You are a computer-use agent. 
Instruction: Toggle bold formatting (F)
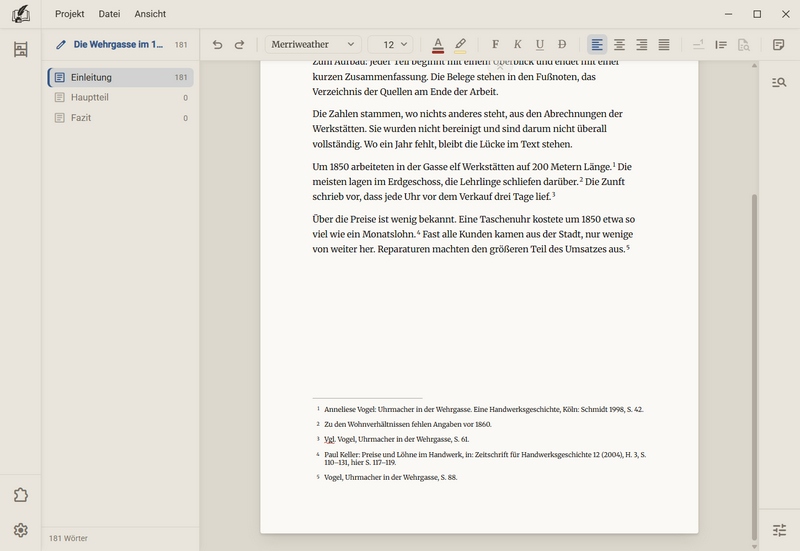pos(495,44)
